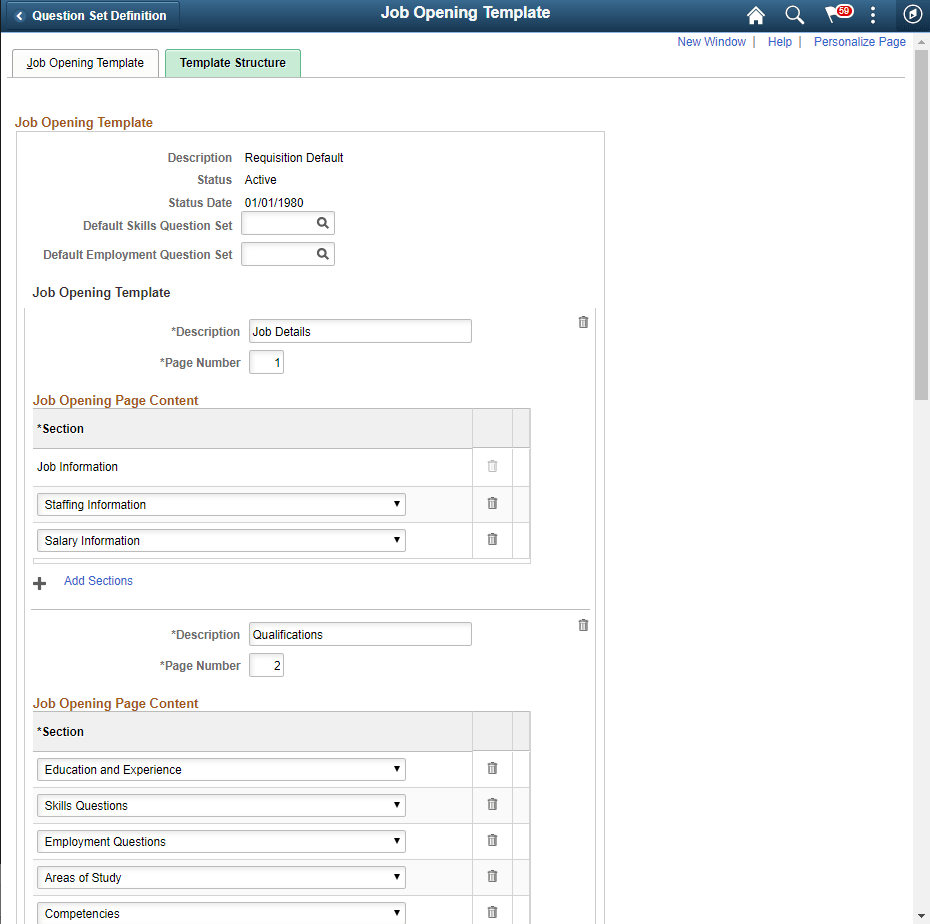Viewport: 930px width, 924px height.
Task: Click inside the Job Details Description field
Action: (360, 331)
